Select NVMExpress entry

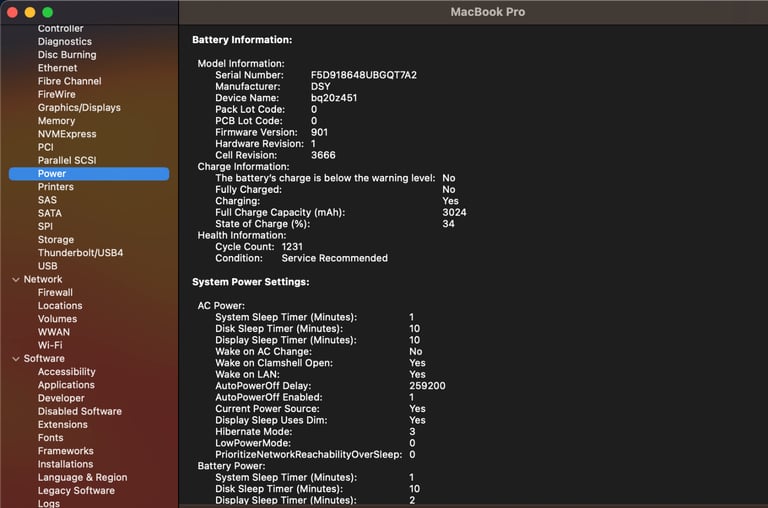(67, 134)
